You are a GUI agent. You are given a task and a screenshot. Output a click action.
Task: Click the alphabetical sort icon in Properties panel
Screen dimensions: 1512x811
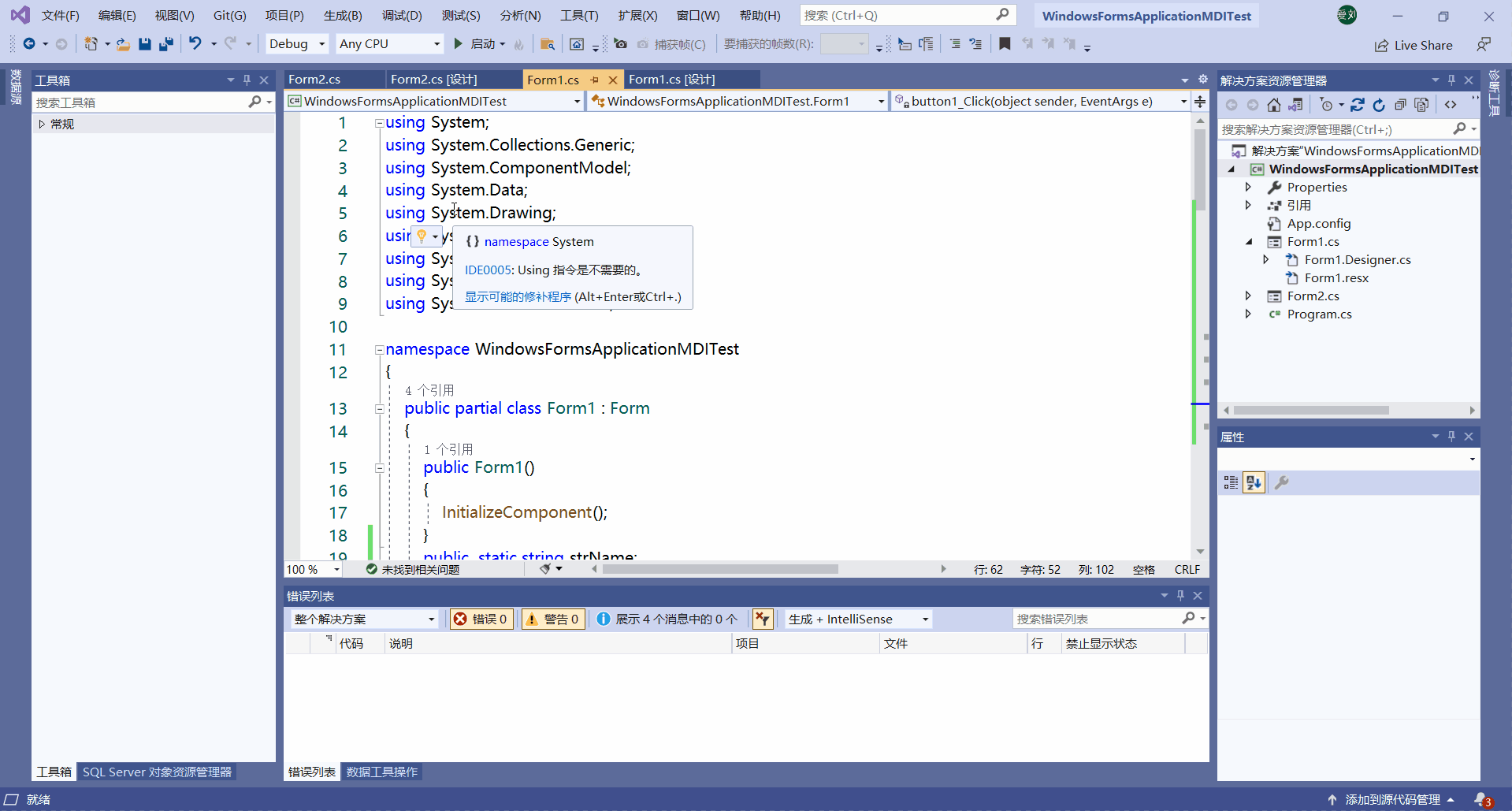1254,482
